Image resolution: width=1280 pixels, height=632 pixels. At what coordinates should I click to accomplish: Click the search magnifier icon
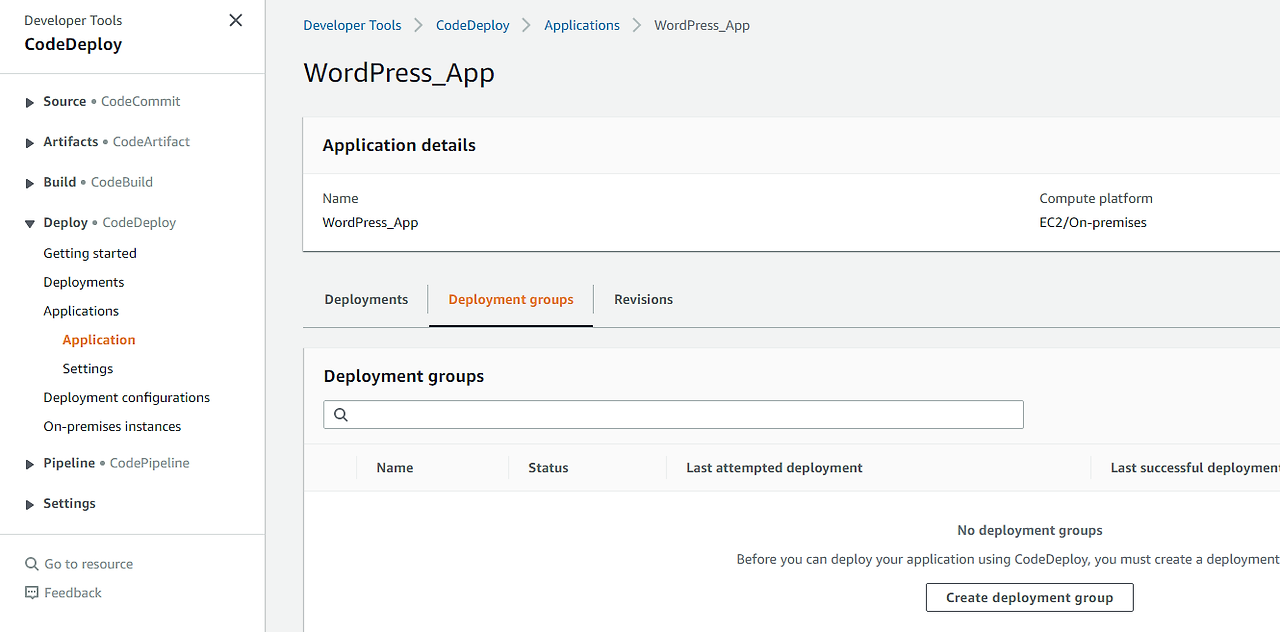pos(341,415)
